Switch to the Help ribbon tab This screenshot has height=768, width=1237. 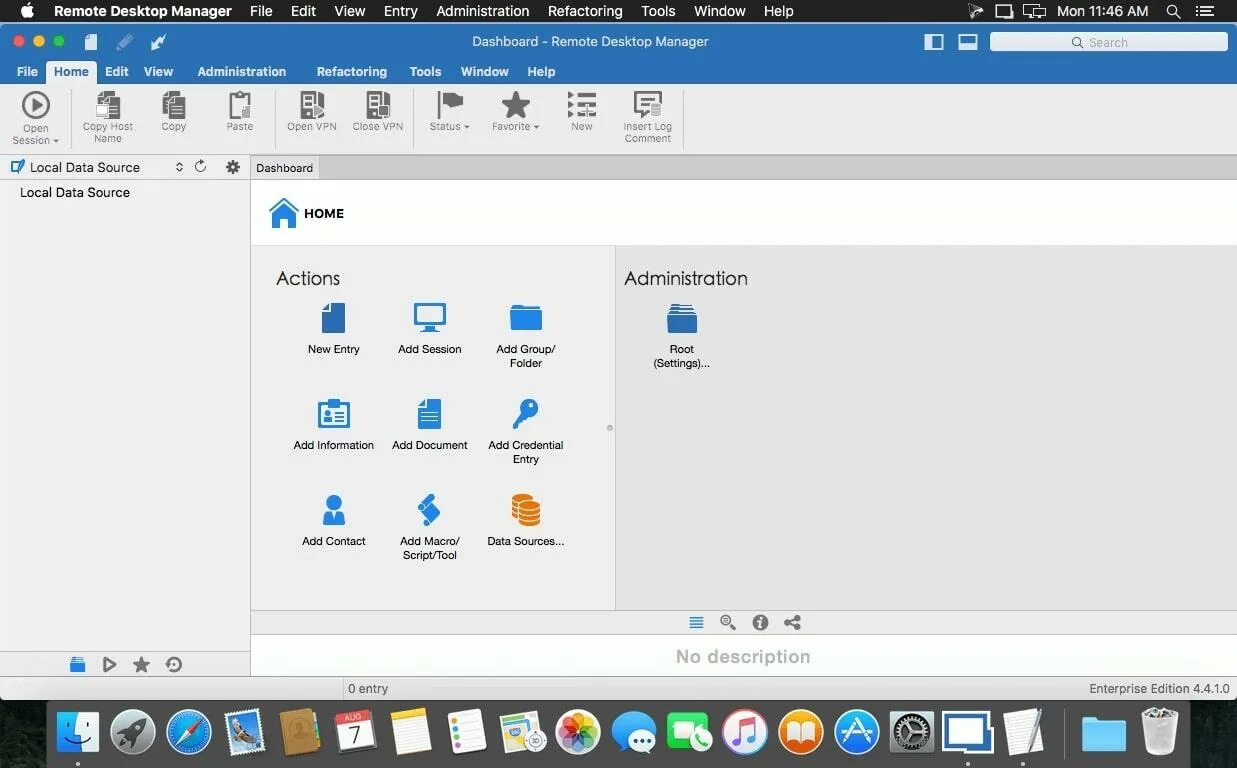coord(541,71)
